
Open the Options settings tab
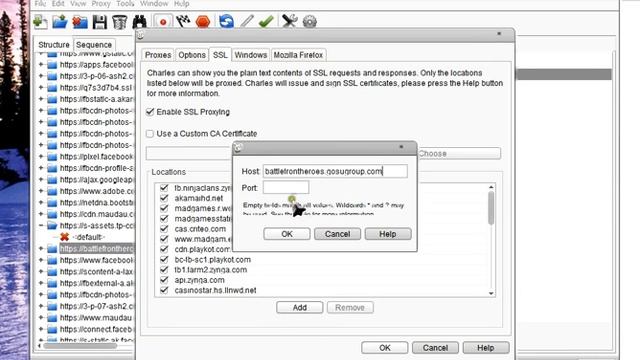click(192, 55)
